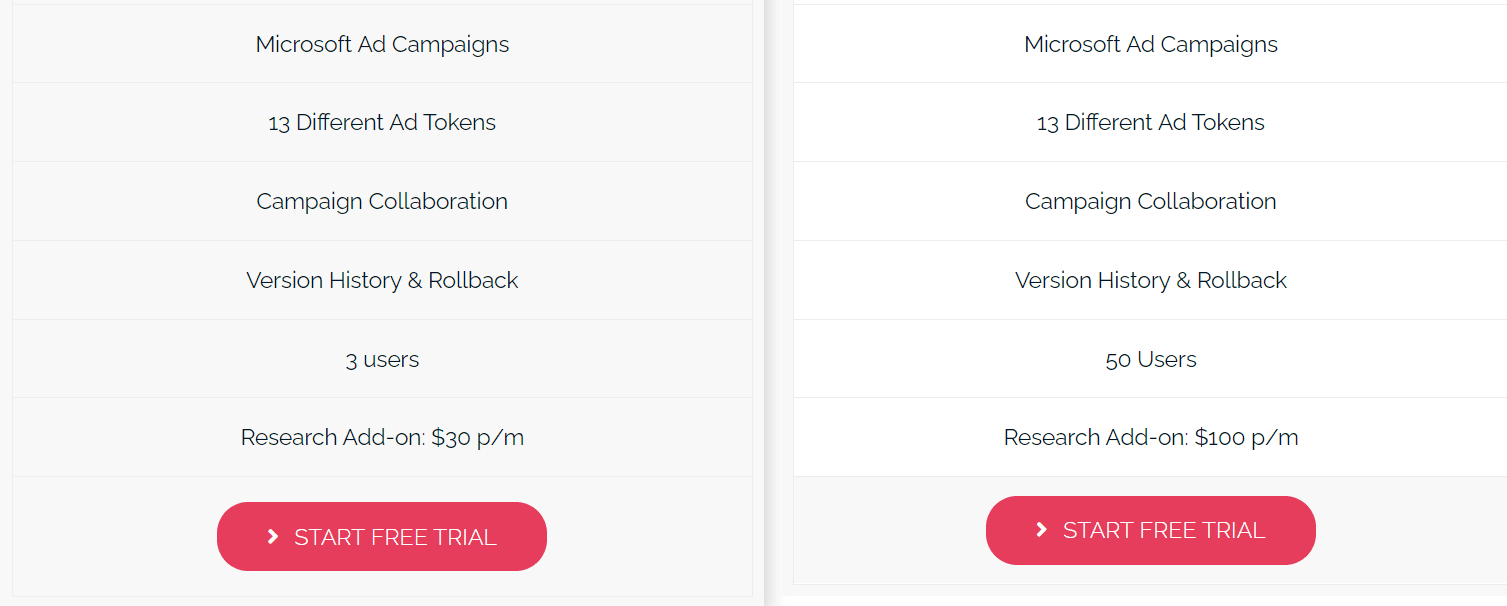The image size is (1507, 606).
Task: Click the Research Add-on $100 p/m row
Action: (x=1150, y=437)
